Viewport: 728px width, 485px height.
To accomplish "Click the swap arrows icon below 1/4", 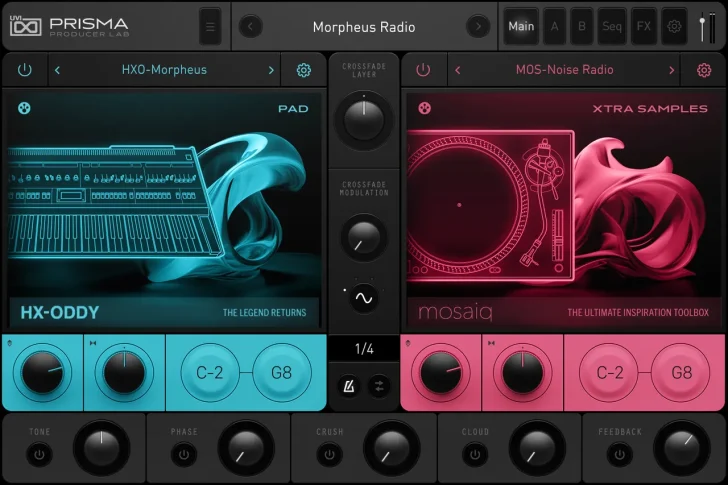I will (x=378, y=385).
